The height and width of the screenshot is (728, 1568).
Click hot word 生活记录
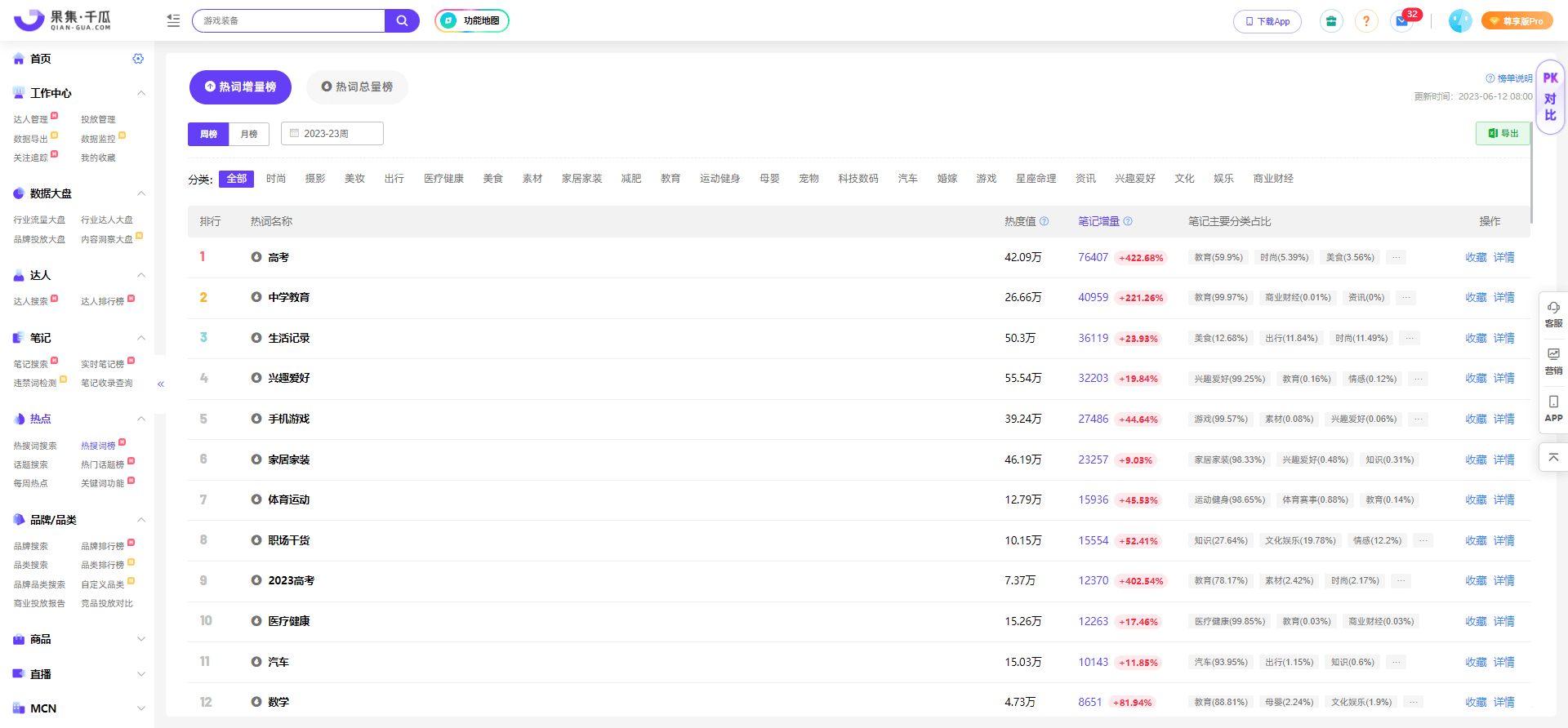click(289, 338)
